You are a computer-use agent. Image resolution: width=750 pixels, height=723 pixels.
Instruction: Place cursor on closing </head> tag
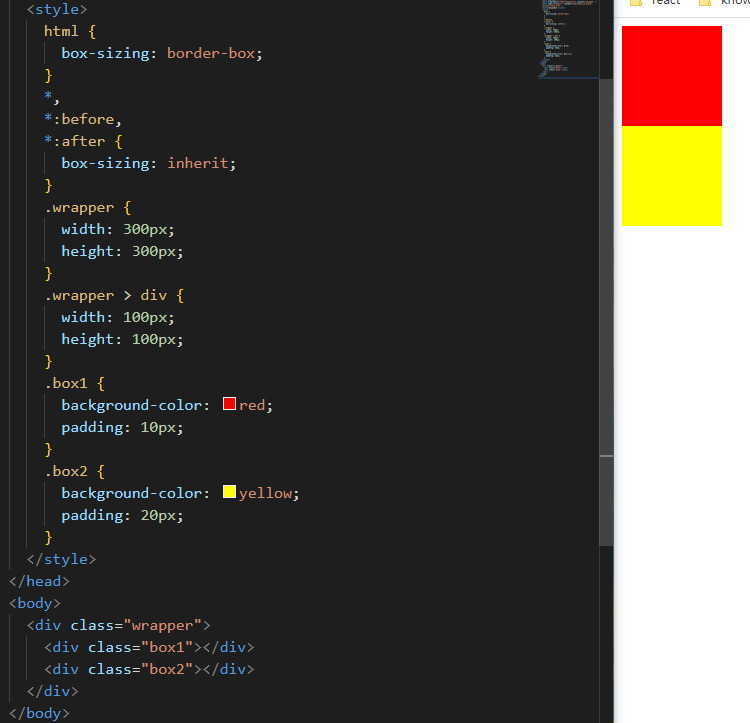[x=39, y=581]
